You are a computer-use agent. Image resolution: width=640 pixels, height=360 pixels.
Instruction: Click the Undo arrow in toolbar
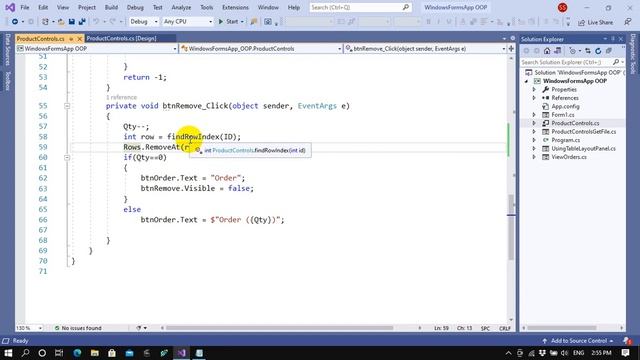click(96, 22)
